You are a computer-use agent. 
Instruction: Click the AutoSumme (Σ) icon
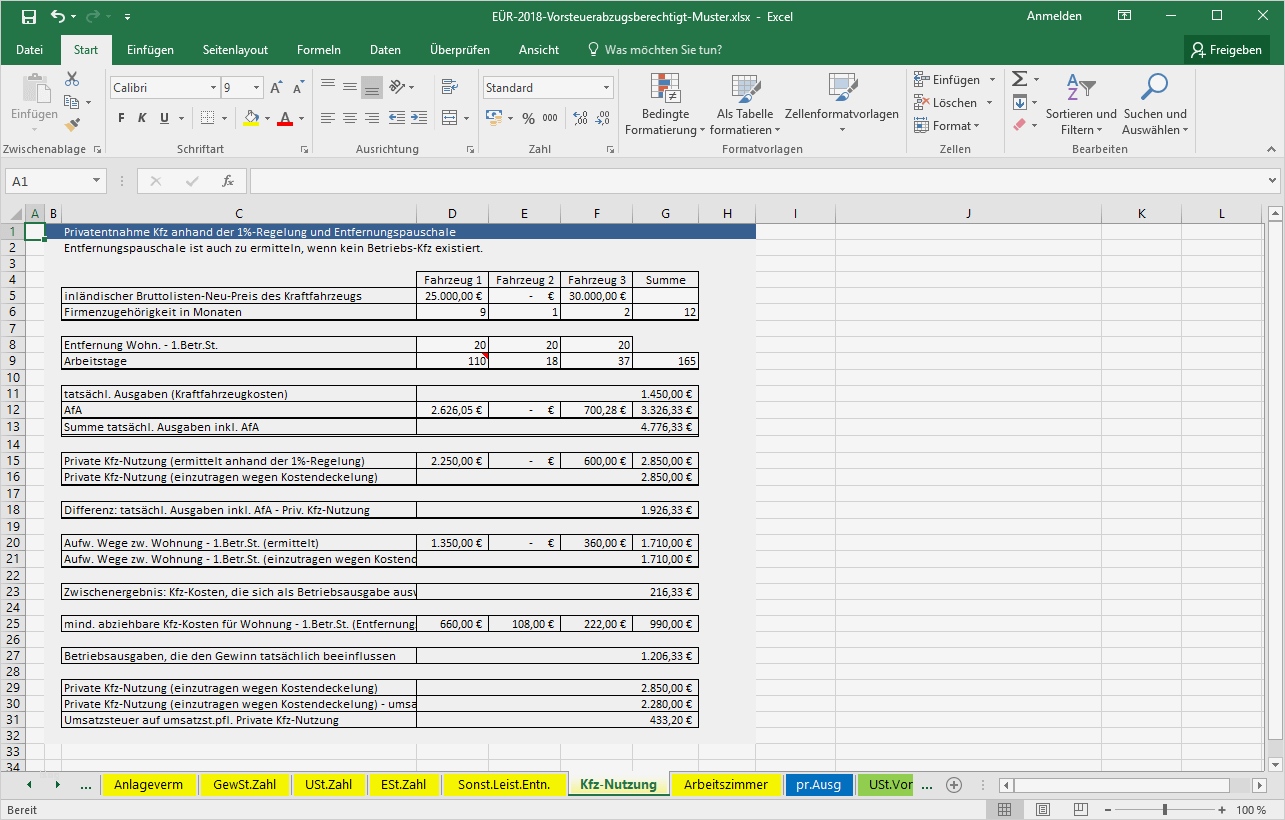pyautogui.click(x=1019, y=78)
